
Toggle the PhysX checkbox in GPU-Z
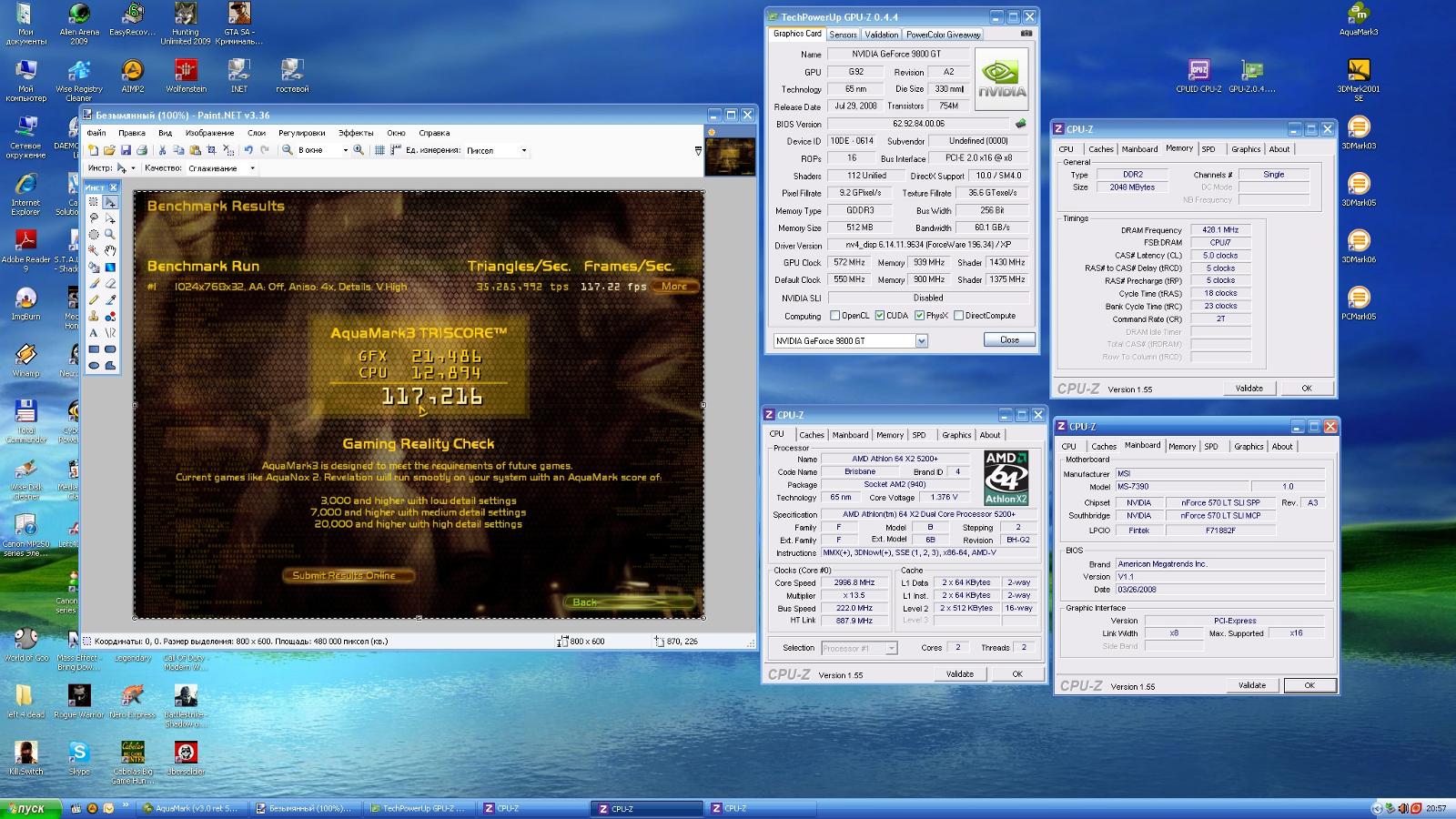[x=919, y=316]
